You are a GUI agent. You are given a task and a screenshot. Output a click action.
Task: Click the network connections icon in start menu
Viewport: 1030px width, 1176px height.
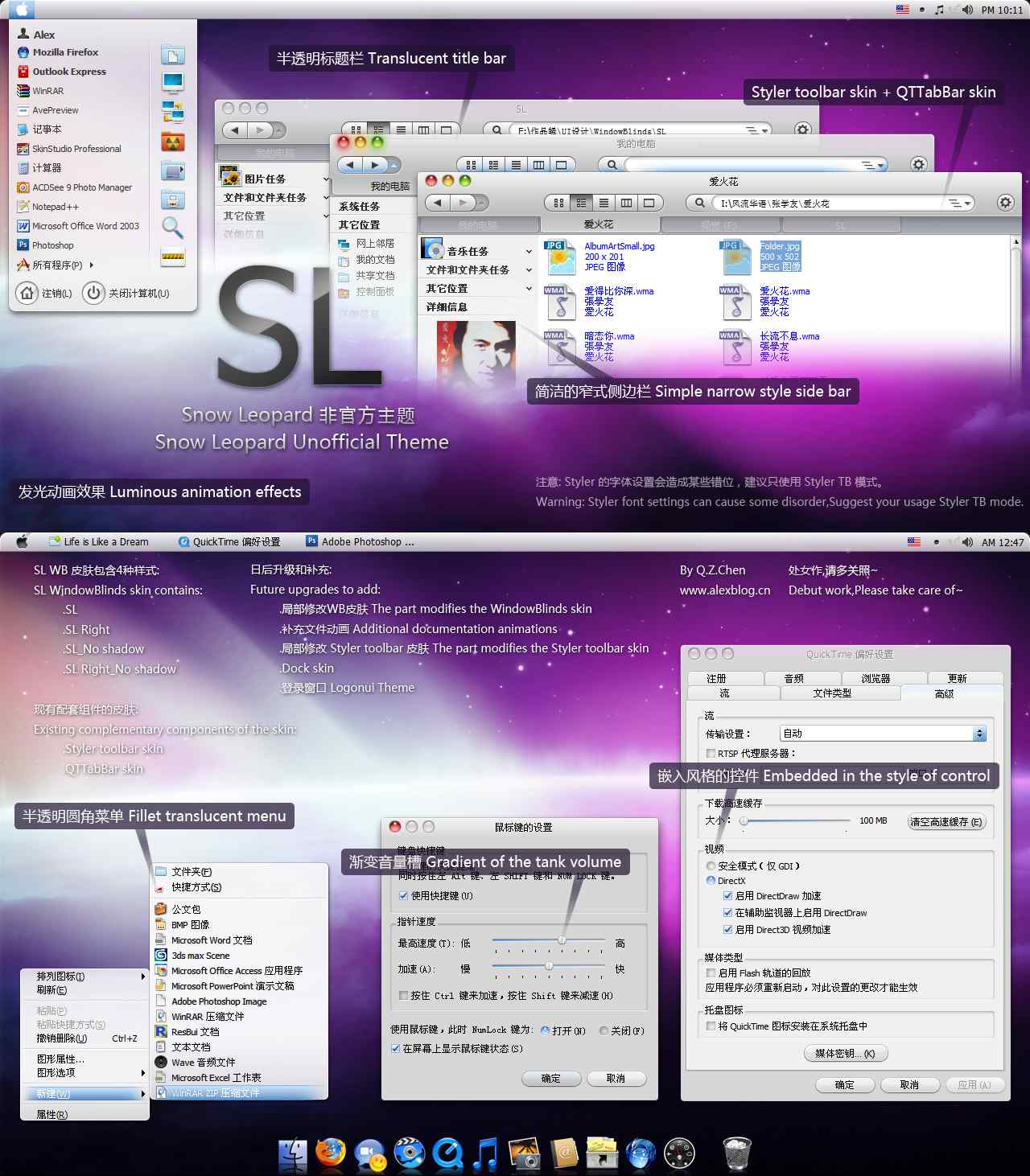(x=173, y=111)
